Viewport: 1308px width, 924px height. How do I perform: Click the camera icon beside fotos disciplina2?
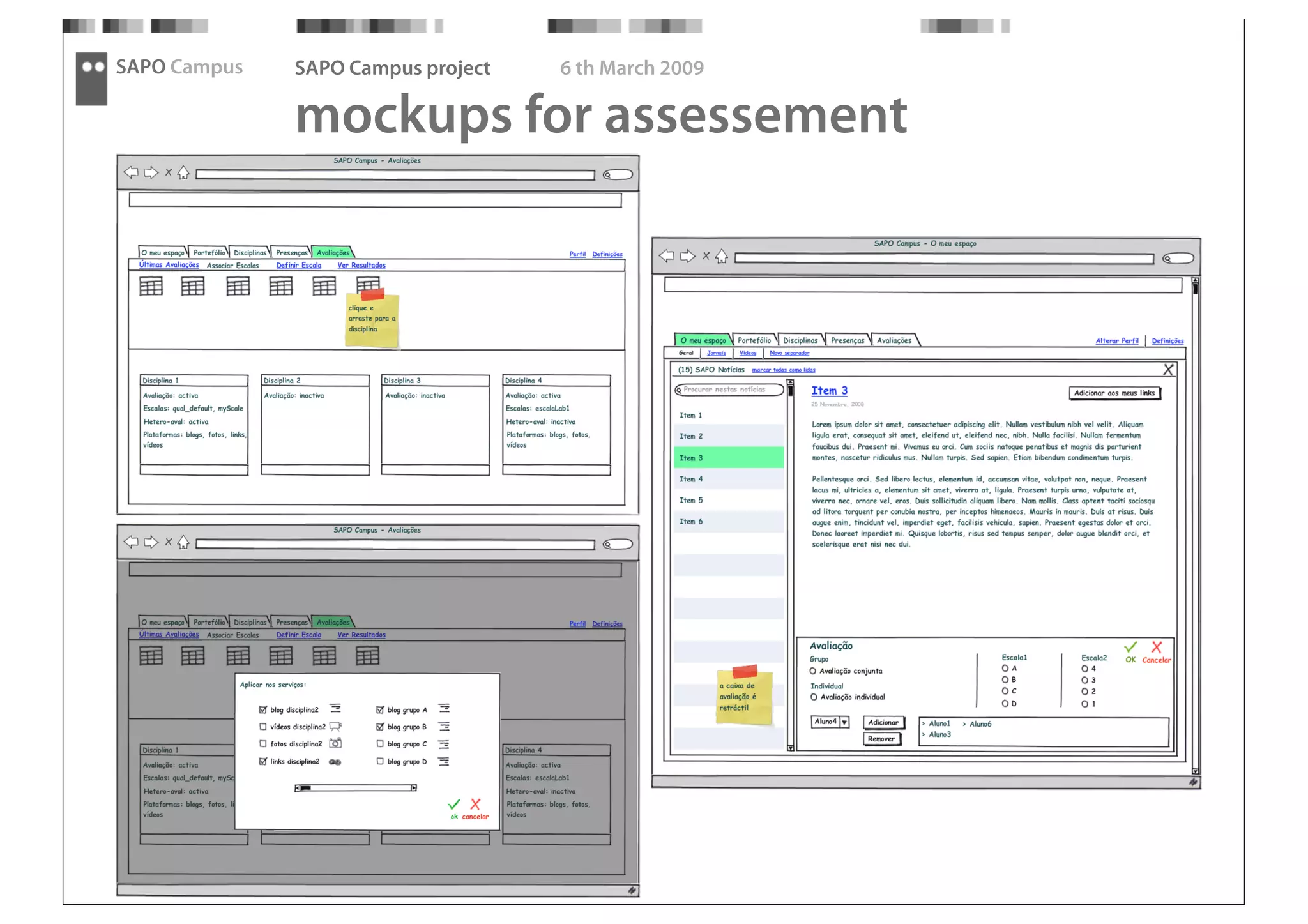pyautogui.click(x=335, y=743)
